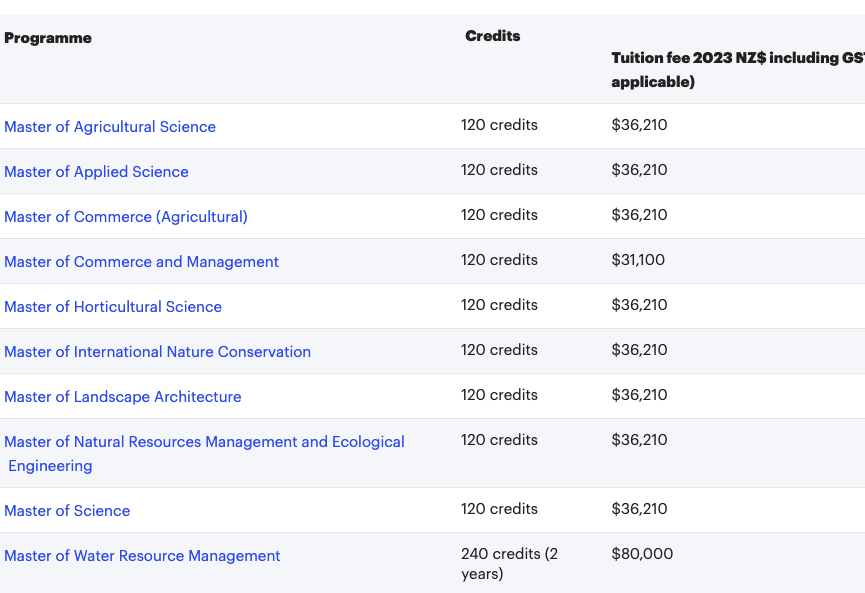Open Master of Horticultural Science page
Viewport: 865px width, 593px height.
pos(113,307)
